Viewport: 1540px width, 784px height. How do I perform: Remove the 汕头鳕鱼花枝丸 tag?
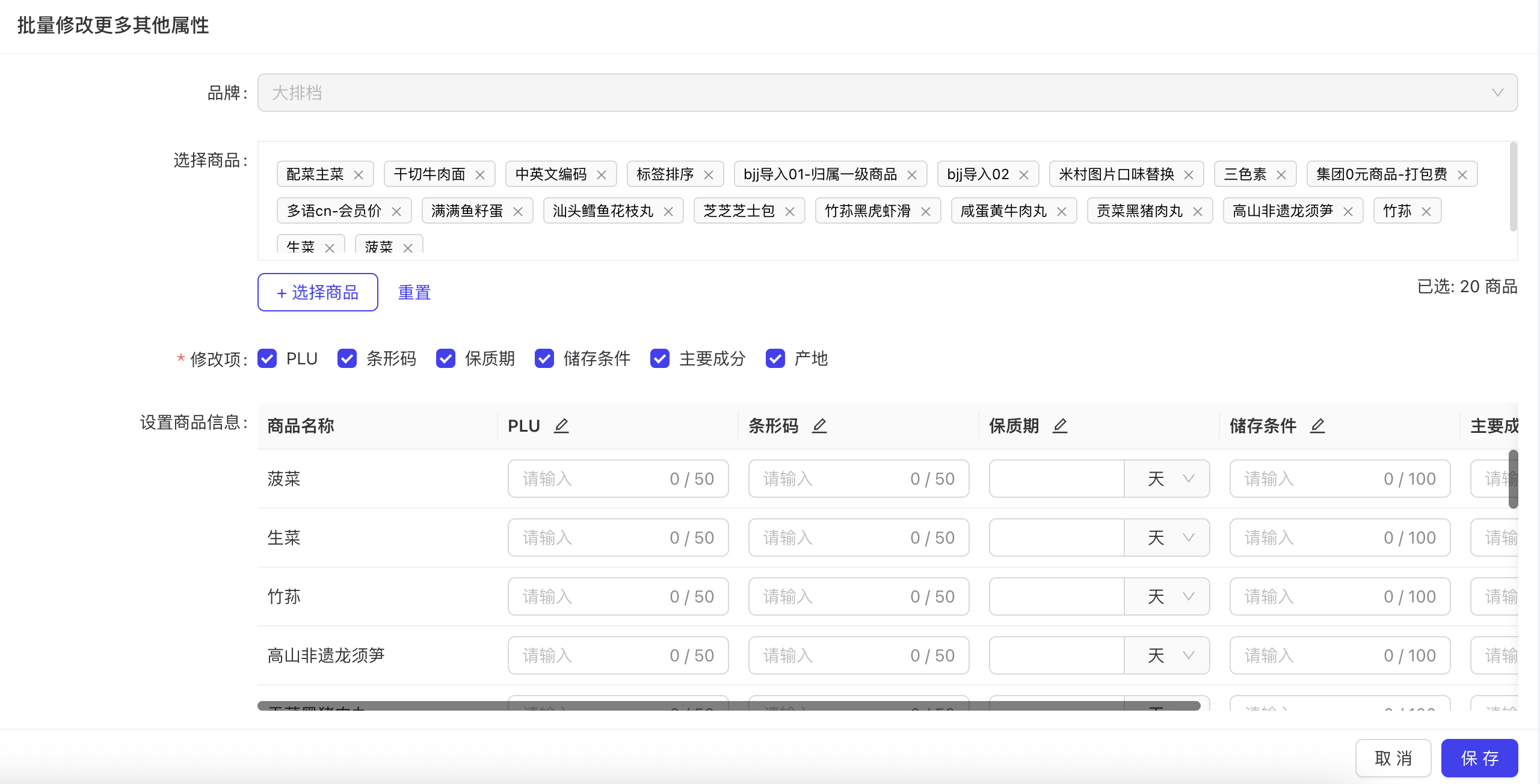tap(668, 212)
